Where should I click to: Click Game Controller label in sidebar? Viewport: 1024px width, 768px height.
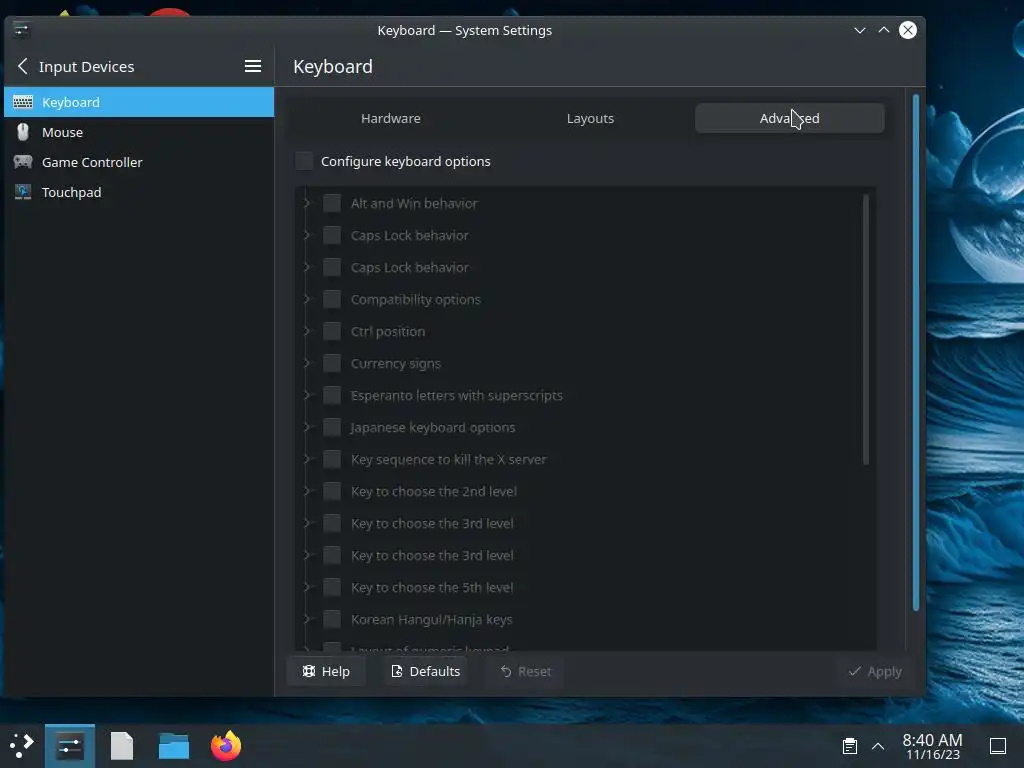click(92, 162)
